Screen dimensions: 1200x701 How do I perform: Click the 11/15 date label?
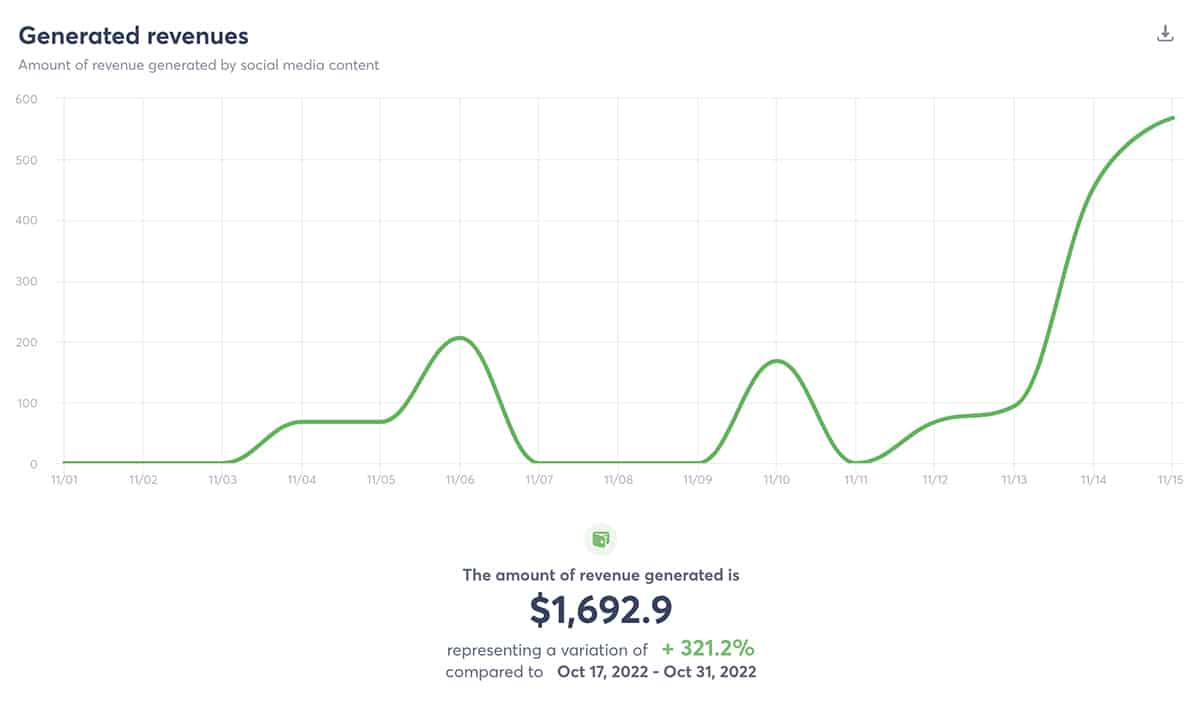click(1172, 480)
